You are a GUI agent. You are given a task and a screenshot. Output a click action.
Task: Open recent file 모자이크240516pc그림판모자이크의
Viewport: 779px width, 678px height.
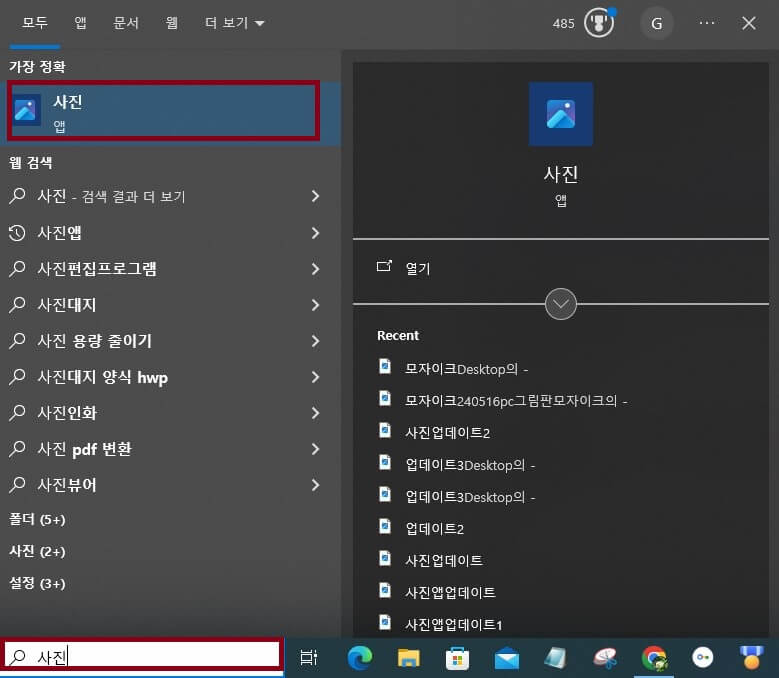tap(516, 401)
